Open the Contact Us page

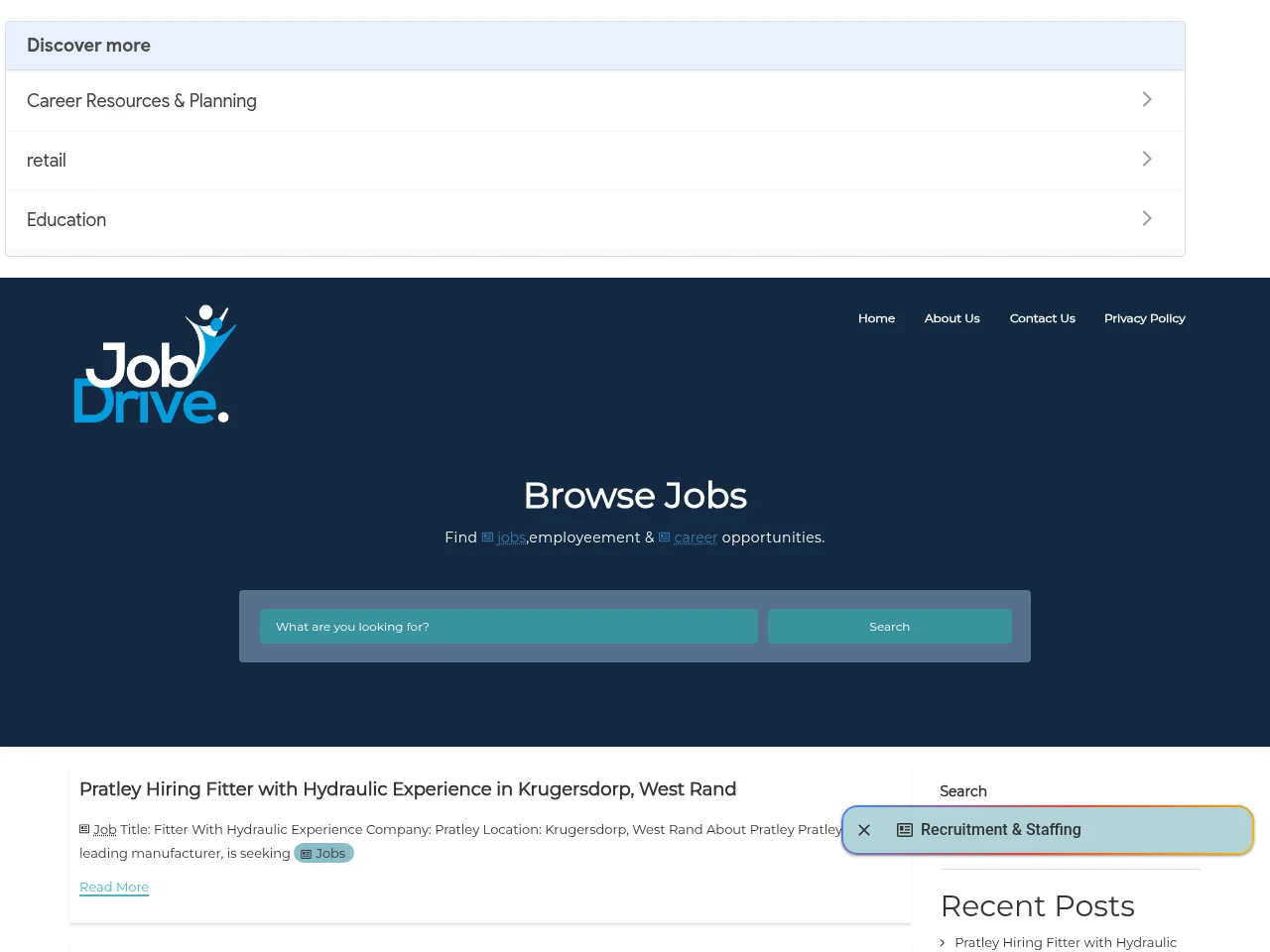(1042, 318)
